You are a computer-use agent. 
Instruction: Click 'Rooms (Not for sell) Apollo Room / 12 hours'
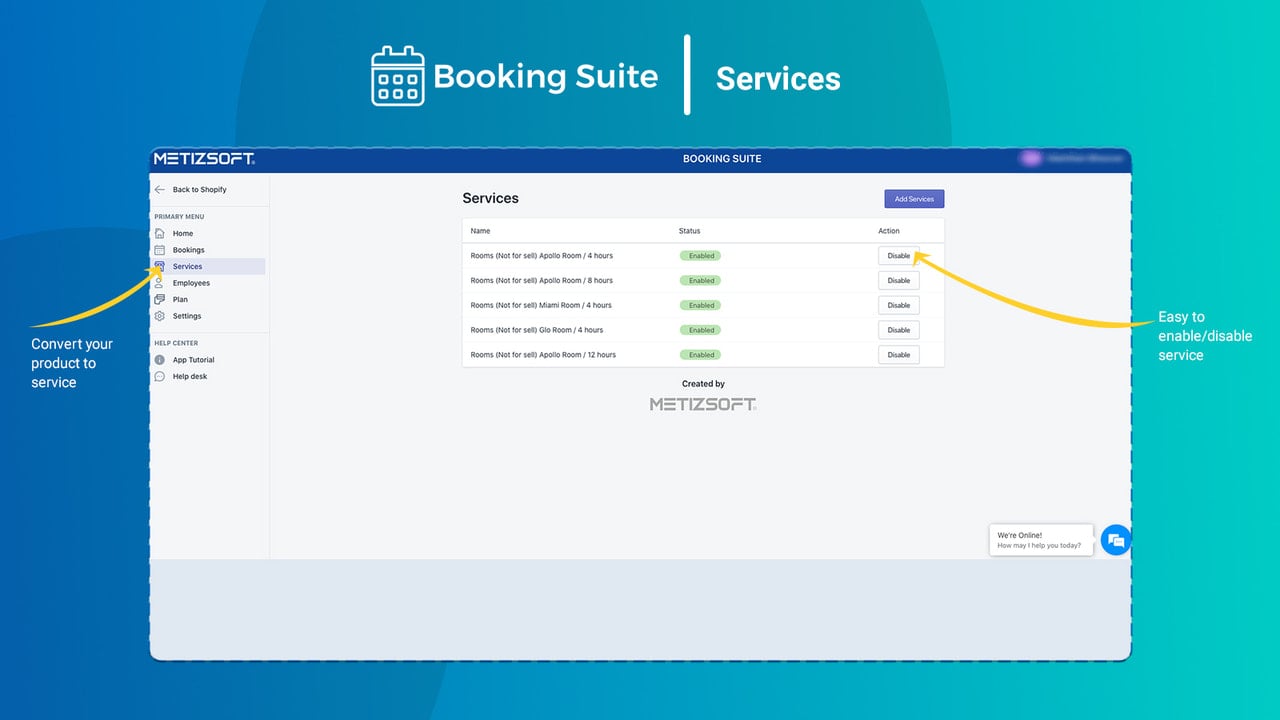point(543,354)
